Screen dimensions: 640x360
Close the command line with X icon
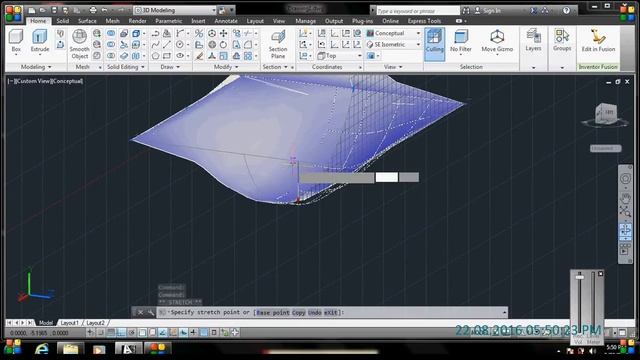pyautogui.click(x=140, y=313)
